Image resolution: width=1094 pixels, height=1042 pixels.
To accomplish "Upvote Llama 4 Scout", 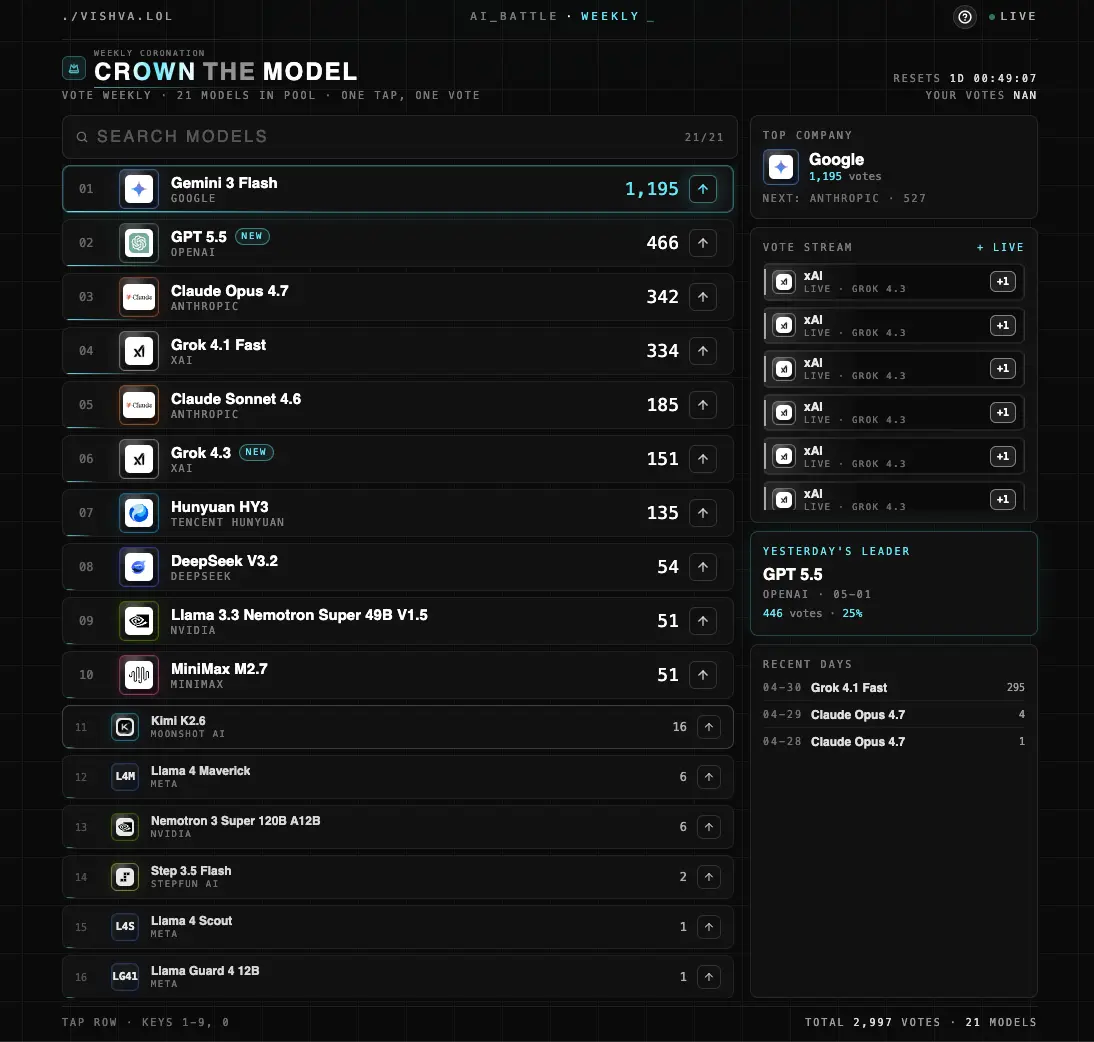I will pyautogui.click(x=708, y=927).
